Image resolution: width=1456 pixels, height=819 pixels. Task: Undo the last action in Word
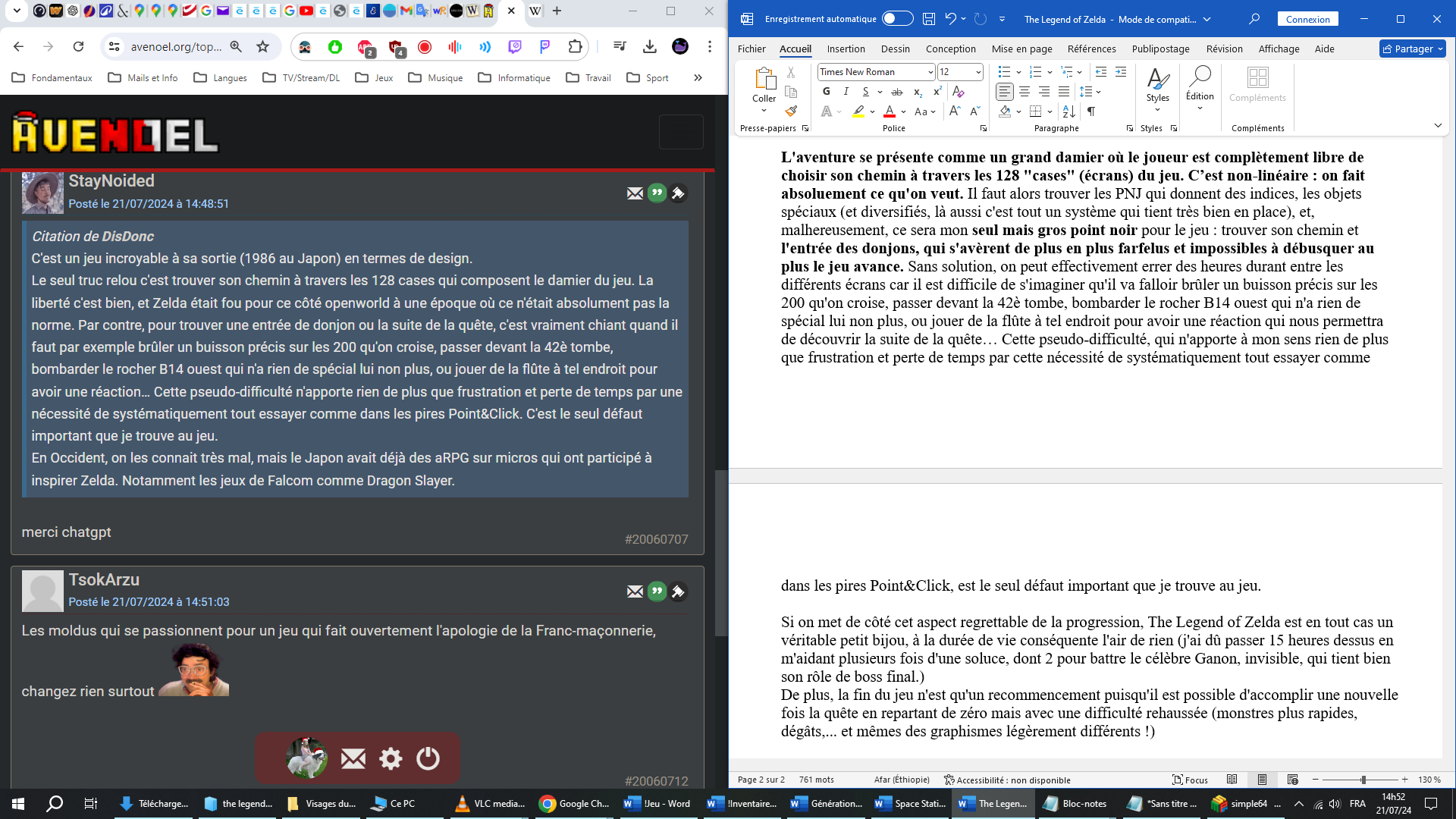[950, 19]
